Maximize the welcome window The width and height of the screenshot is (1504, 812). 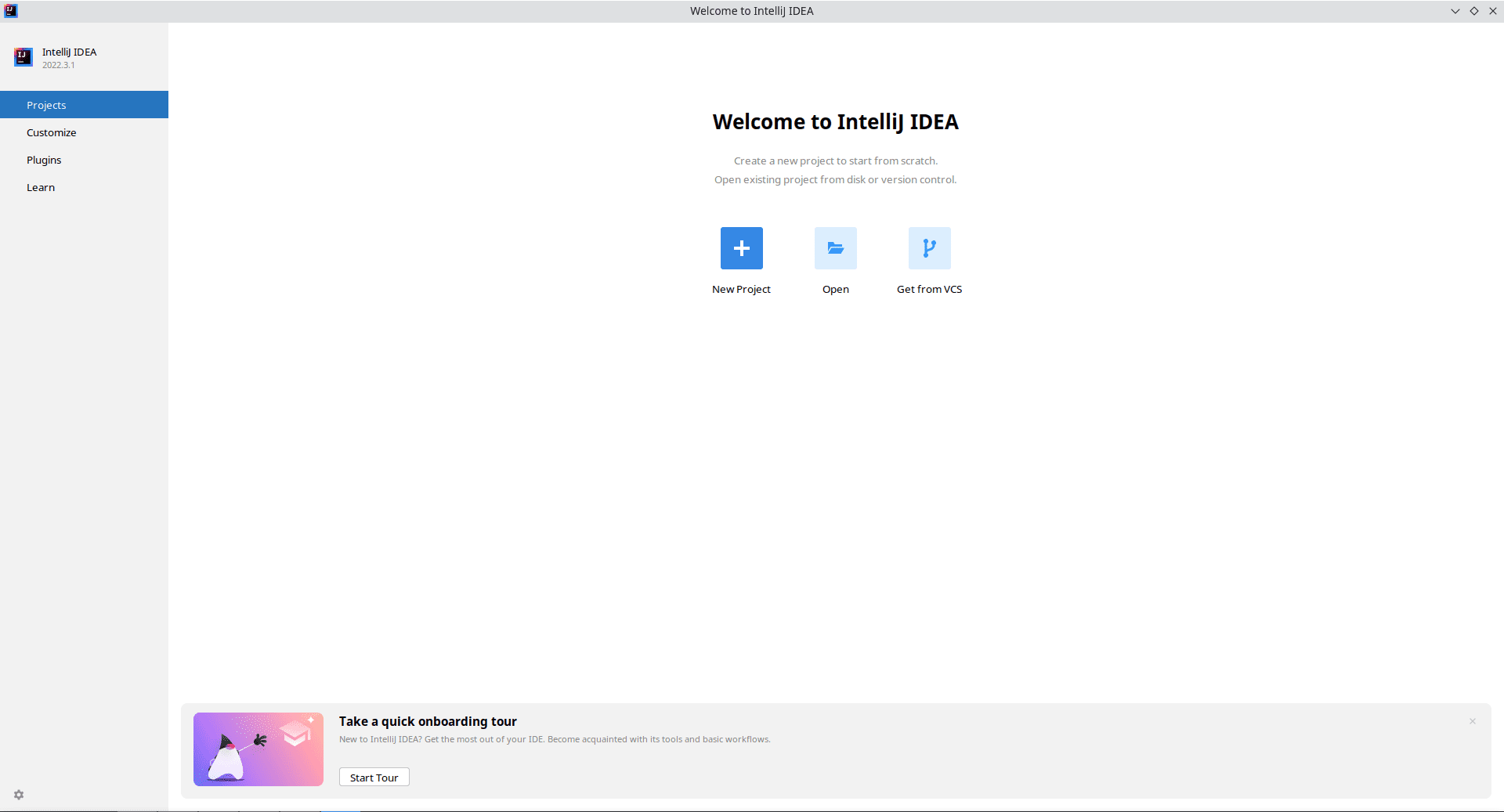(x=1474, y=11)
